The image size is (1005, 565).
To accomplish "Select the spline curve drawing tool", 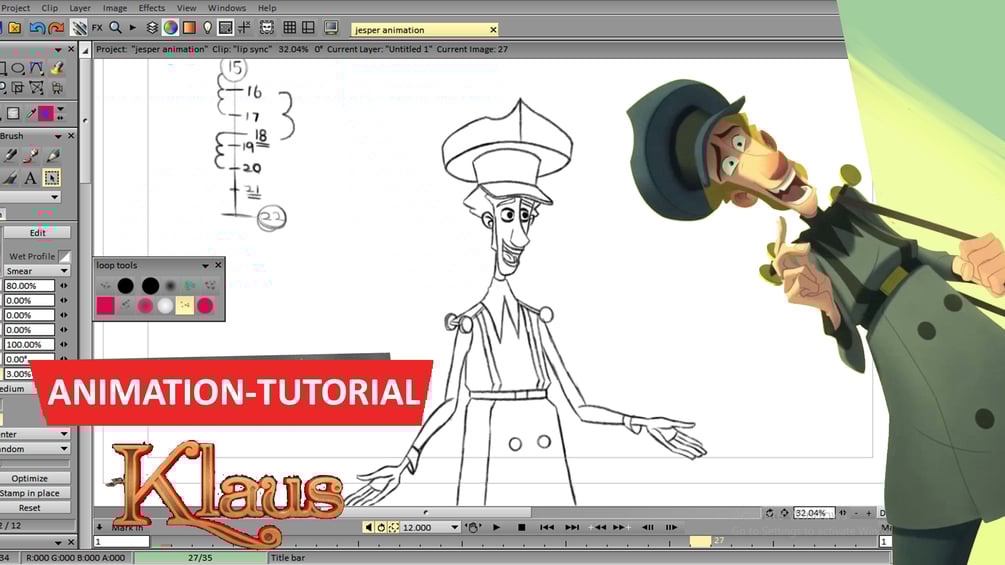I will click(37, 68).
